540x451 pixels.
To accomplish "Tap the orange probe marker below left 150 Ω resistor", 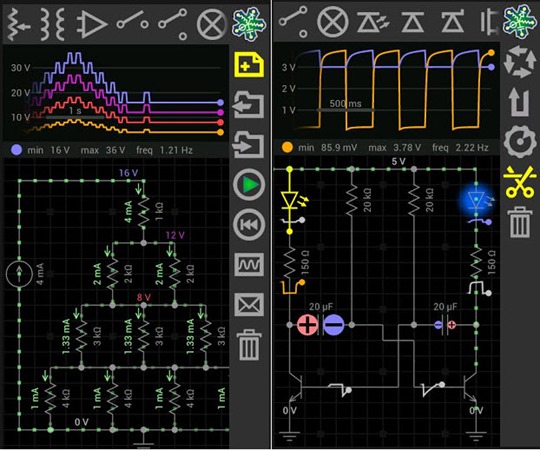I will click(293, 287).
